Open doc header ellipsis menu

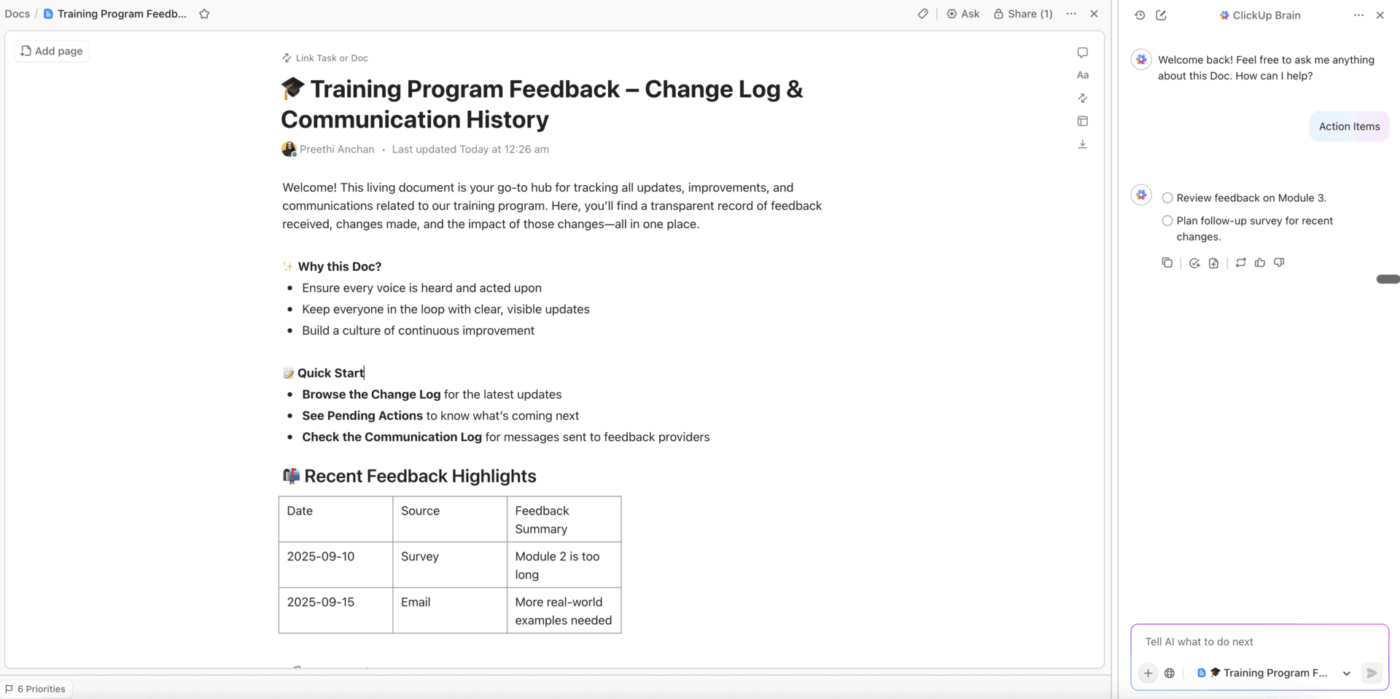[1071, 14]
